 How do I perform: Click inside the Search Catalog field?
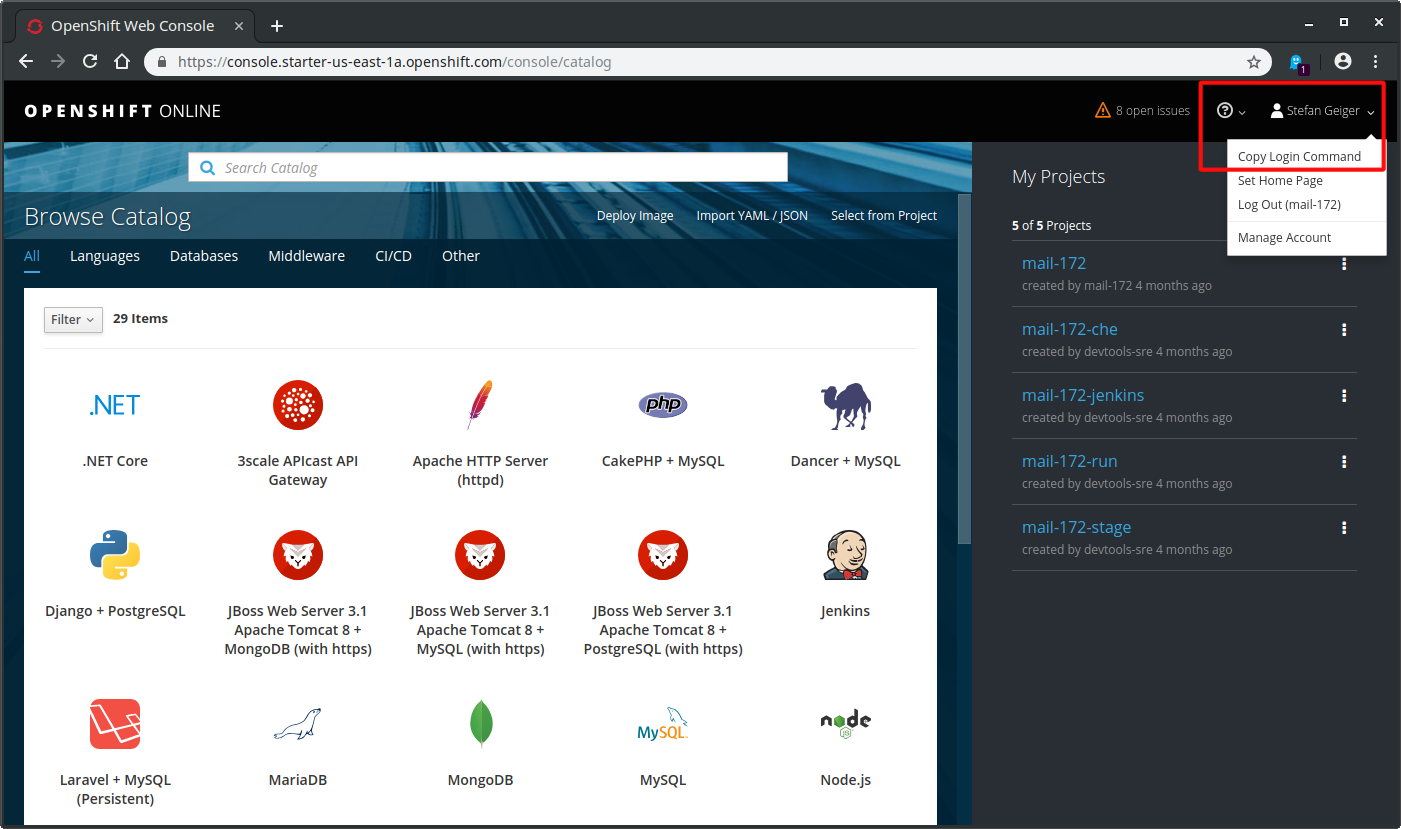pos(488,167)
